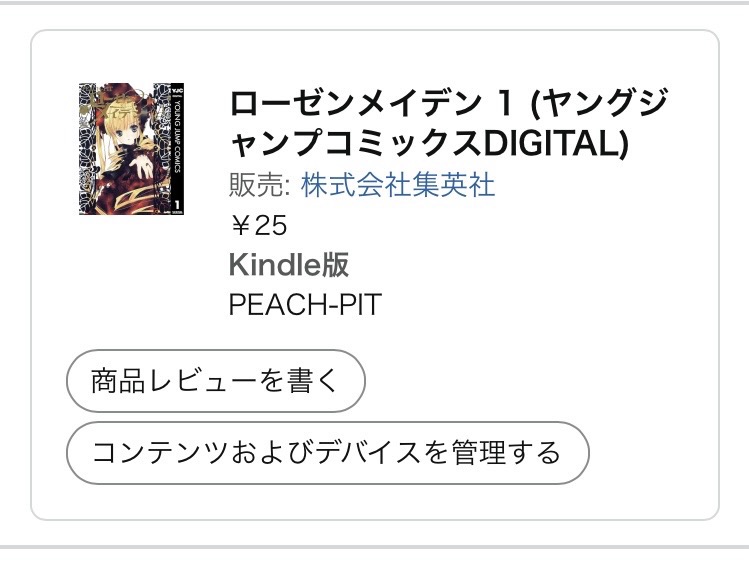Click the gray divider above the card
The width and height of the screenshot is (749, 577).
(x=374, y=3)
